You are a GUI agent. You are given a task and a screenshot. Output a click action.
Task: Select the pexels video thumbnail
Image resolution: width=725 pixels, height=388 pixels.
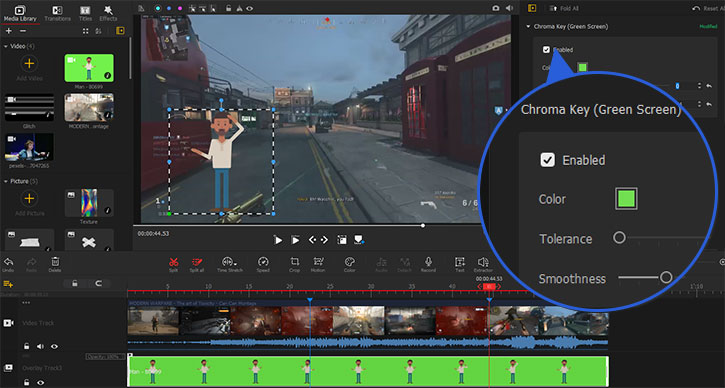(x=29, y=147)
